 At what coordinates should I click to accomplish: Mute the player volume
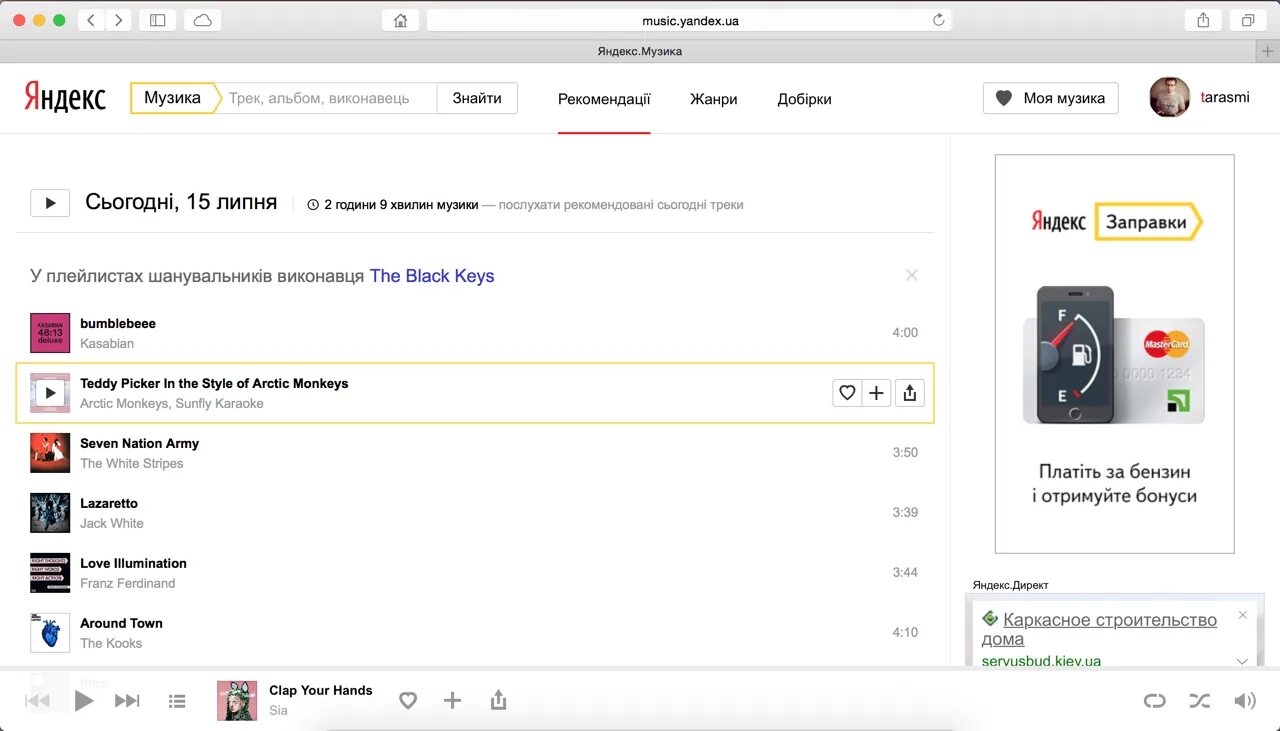tap(1245, 701)
